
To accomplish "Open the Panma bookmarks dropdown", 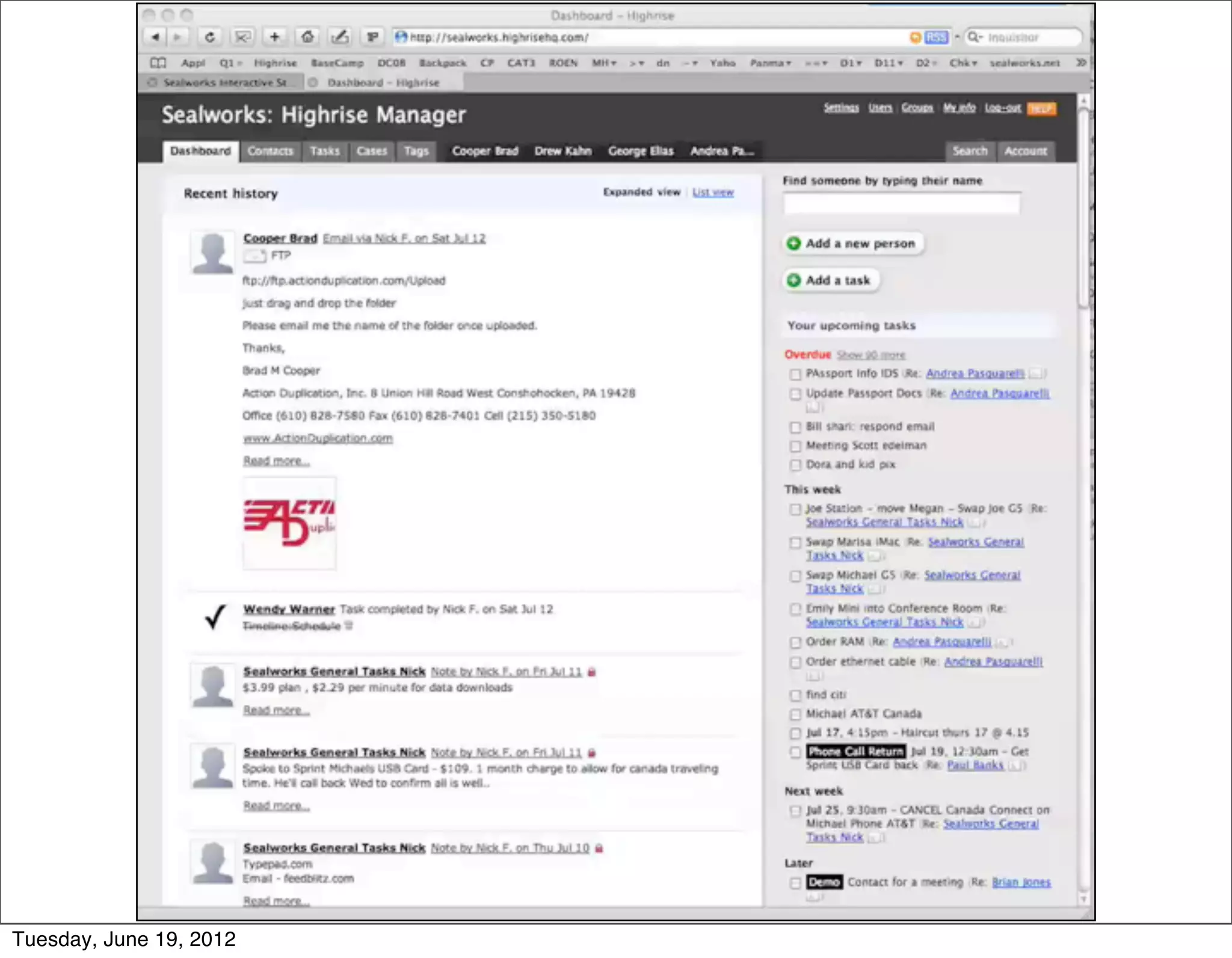I will point(770,63).
